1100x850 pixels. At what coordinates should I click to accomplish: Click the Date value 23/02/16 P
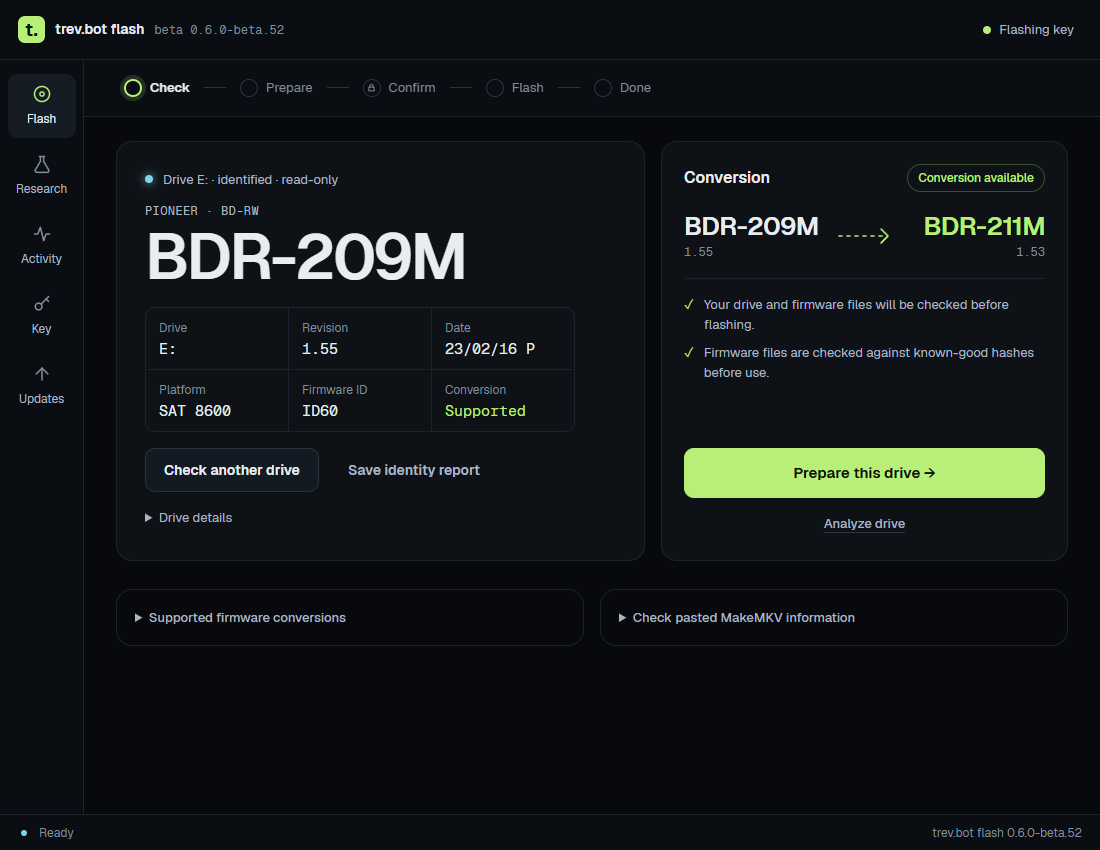[490, 349]
